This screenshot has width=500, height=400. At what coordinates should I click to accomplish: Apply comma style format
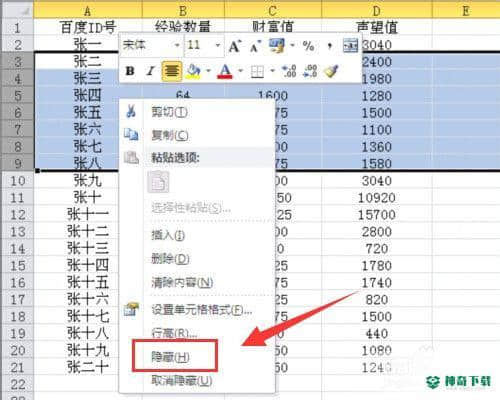click(x=329, y=46)
